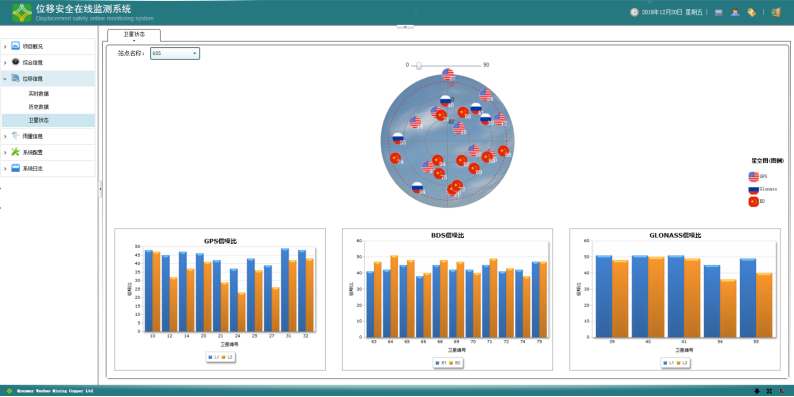794x397 pixels.
Task: Click the monitor screen icon in header
Action: click(719, 13)
